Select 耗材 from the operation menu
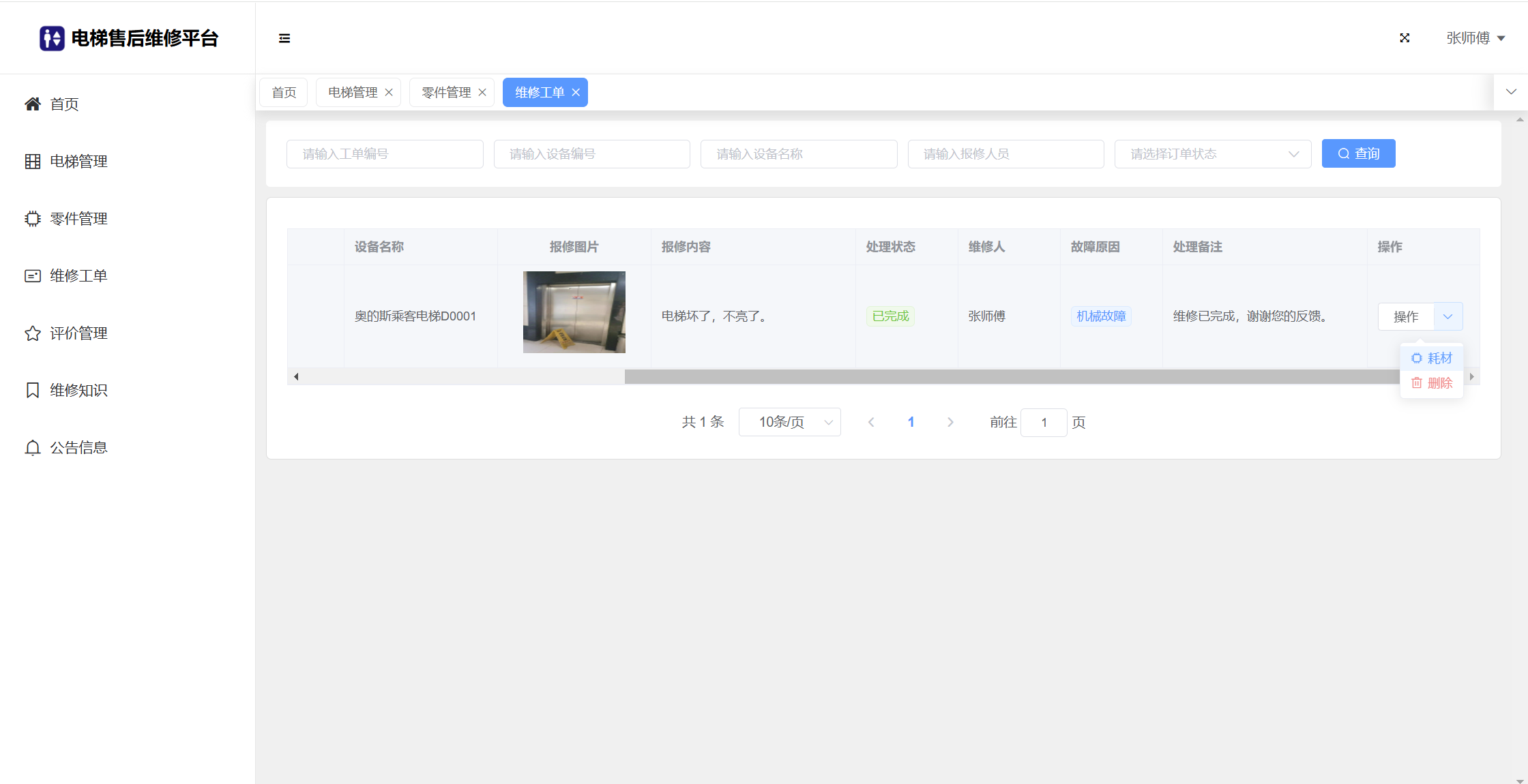1528x784 pixels. point(1432,359)
